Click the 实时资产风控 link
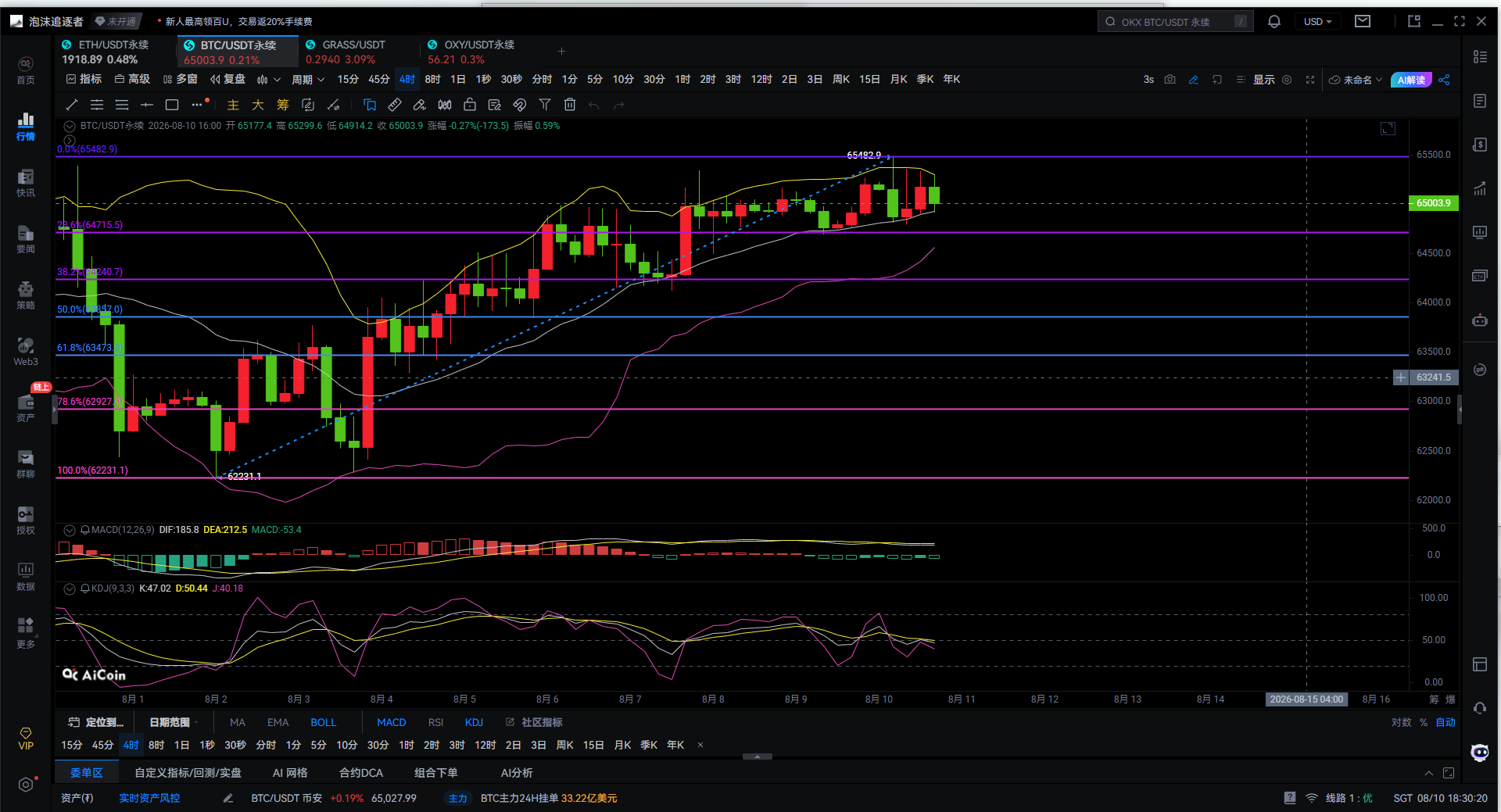 (x=149, y=798)
